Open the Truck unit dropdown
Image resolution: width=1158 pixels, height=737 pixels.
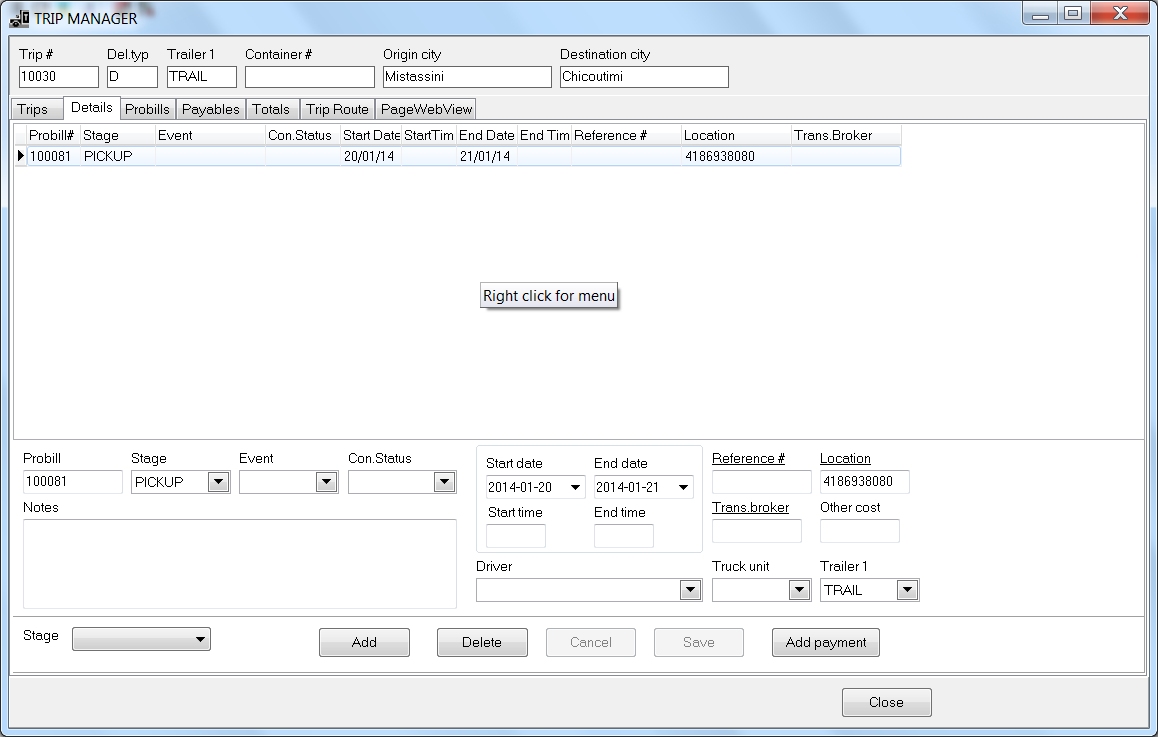(x=799, y=590)
